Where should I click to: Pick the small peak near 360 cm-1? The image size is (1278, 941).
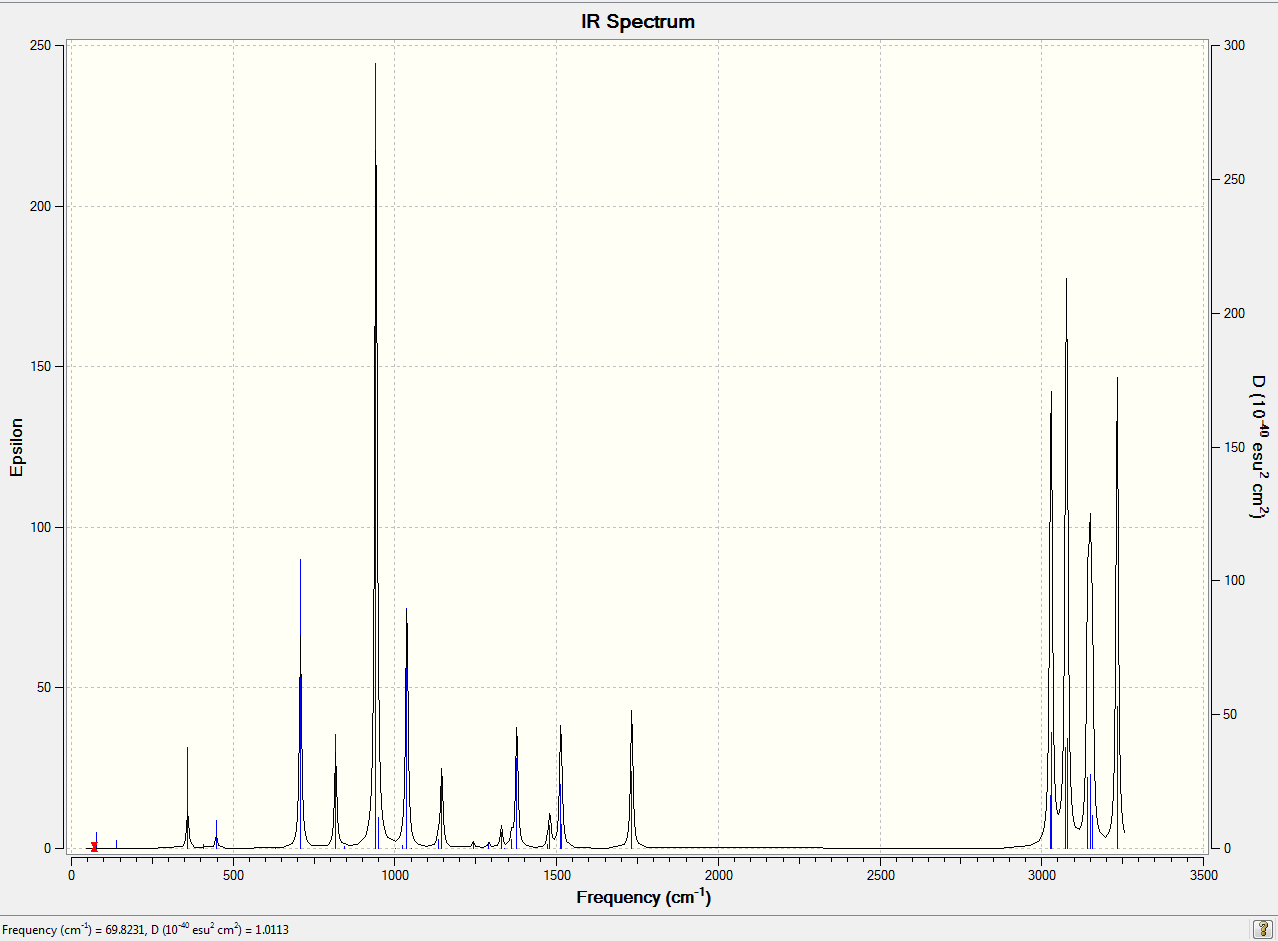pos(187,797)
